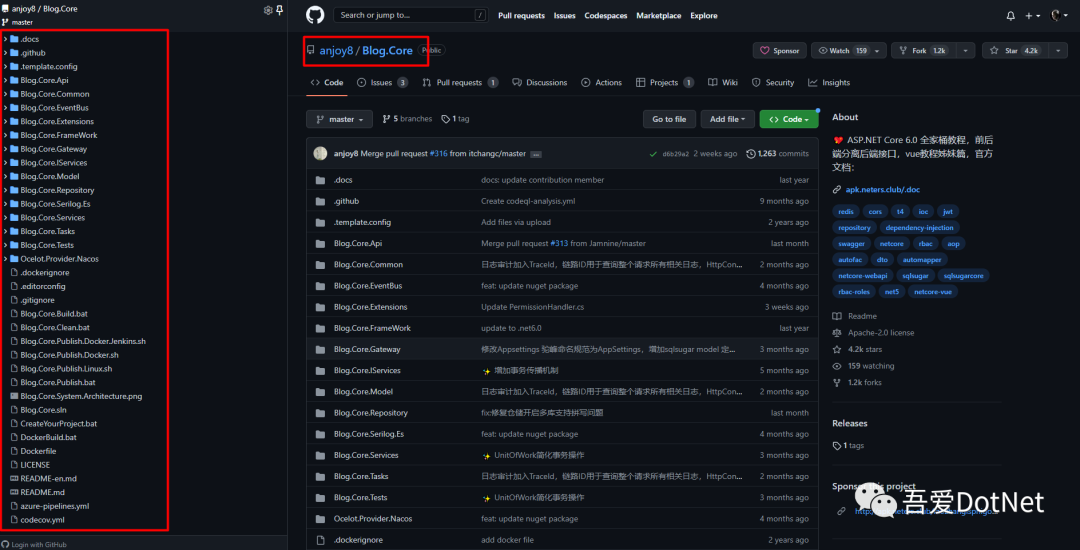Open the green Code dropdown
This screenshot has width=1080, height=550.
(789, 119)
